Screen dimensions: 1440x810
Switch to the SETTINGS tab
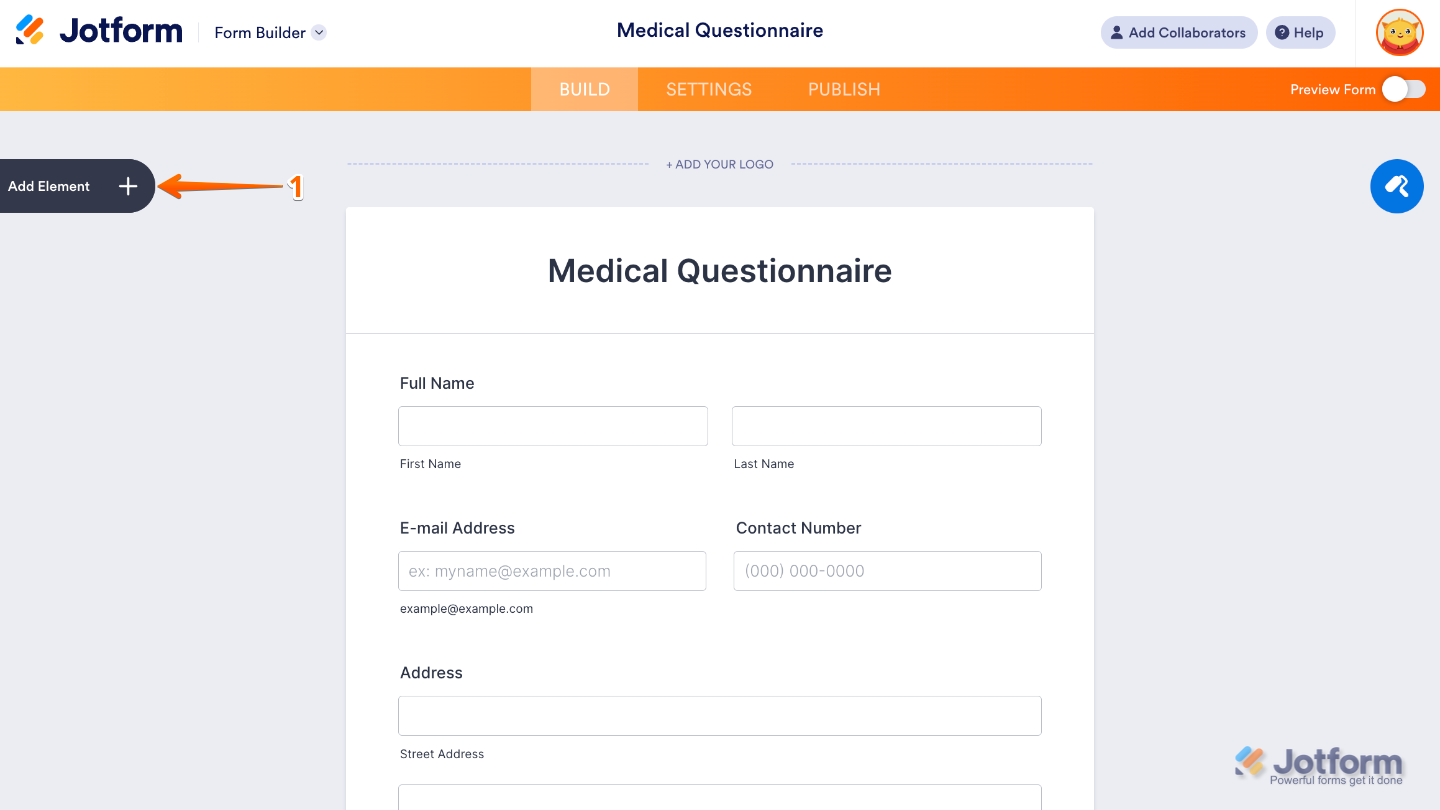point(708,89)
